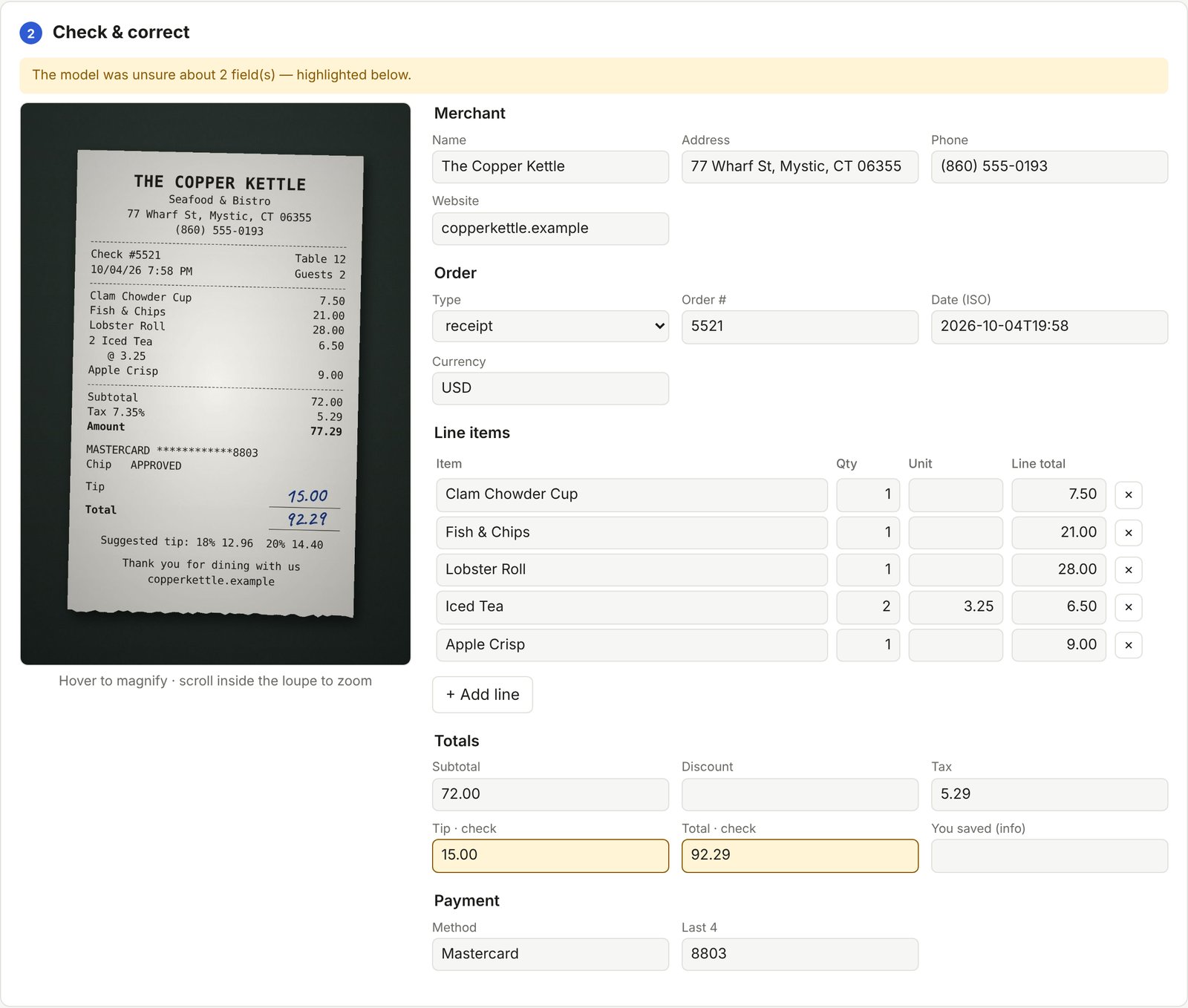Viewport: 1188px width, 1008px height.
Task: Edit the merchant Address field
Action: coord(800,167)
